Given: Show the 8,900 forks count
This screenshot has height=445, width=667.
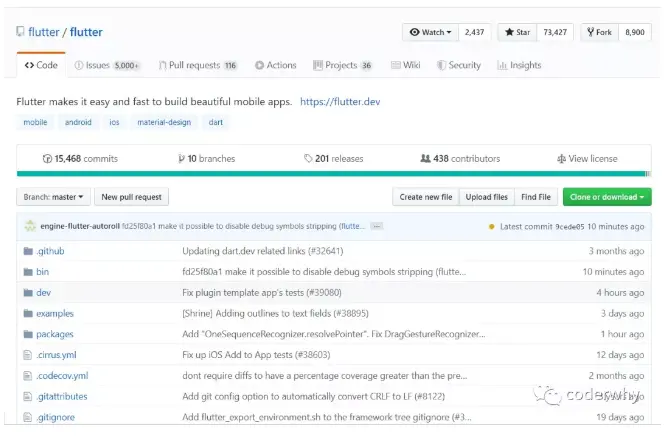Looking at the screenshot, I should pos(635,32).
